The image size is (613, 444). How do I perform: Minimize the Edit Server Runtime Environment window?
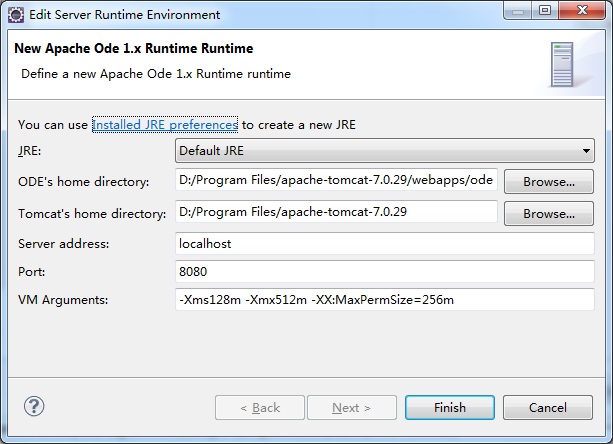[x=518, y=10]
